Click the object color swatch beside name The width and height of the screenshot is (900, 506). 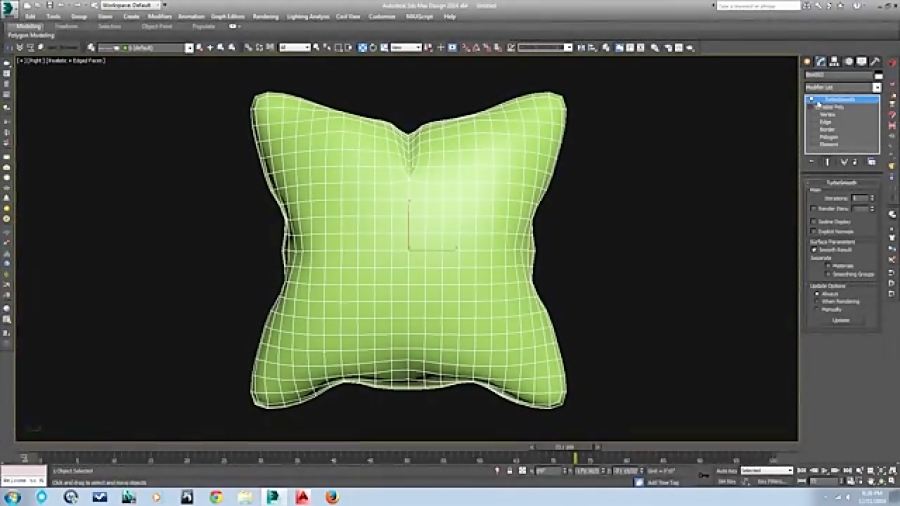(x=879, y=75)
